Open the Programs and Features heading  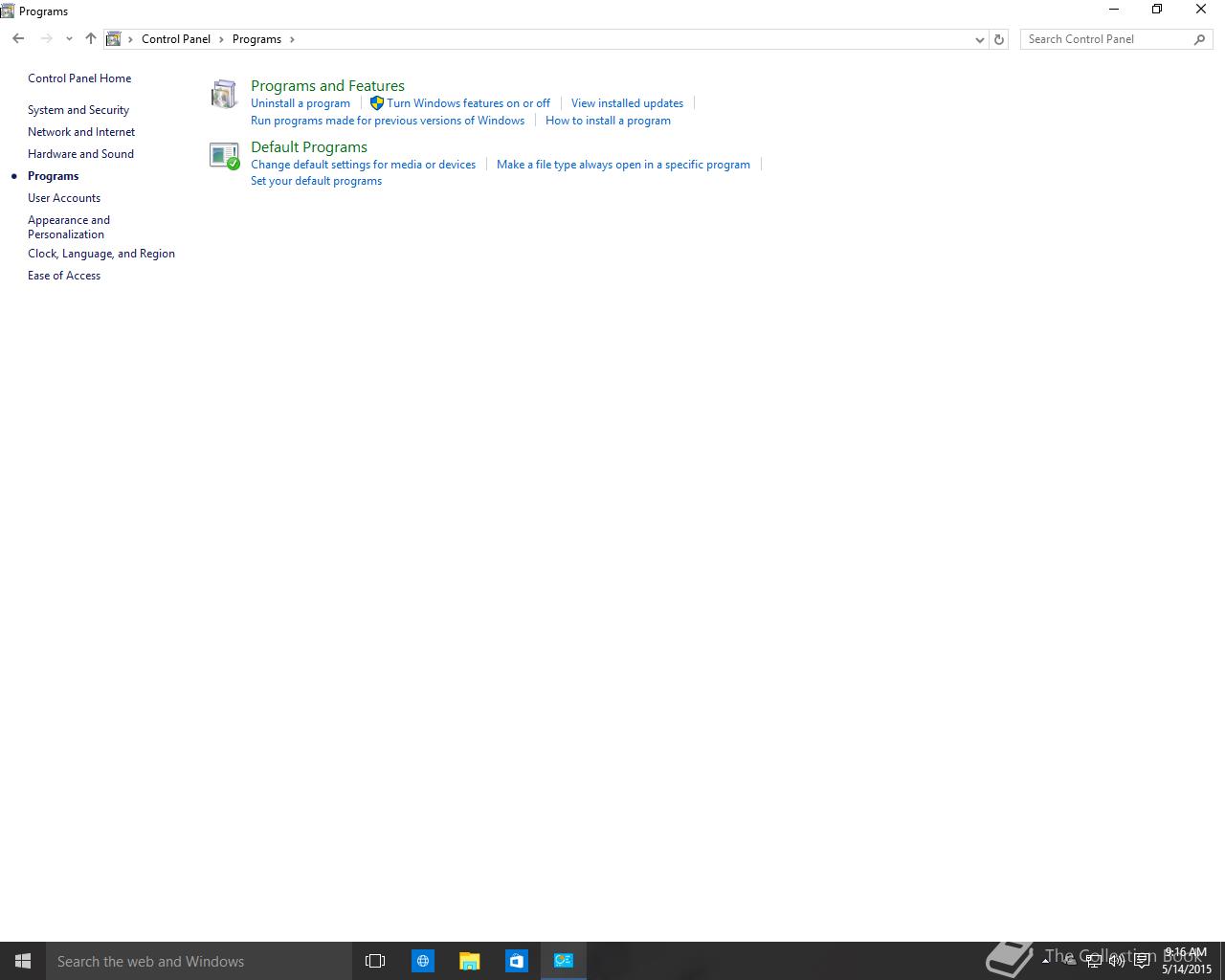coord(327,86)
